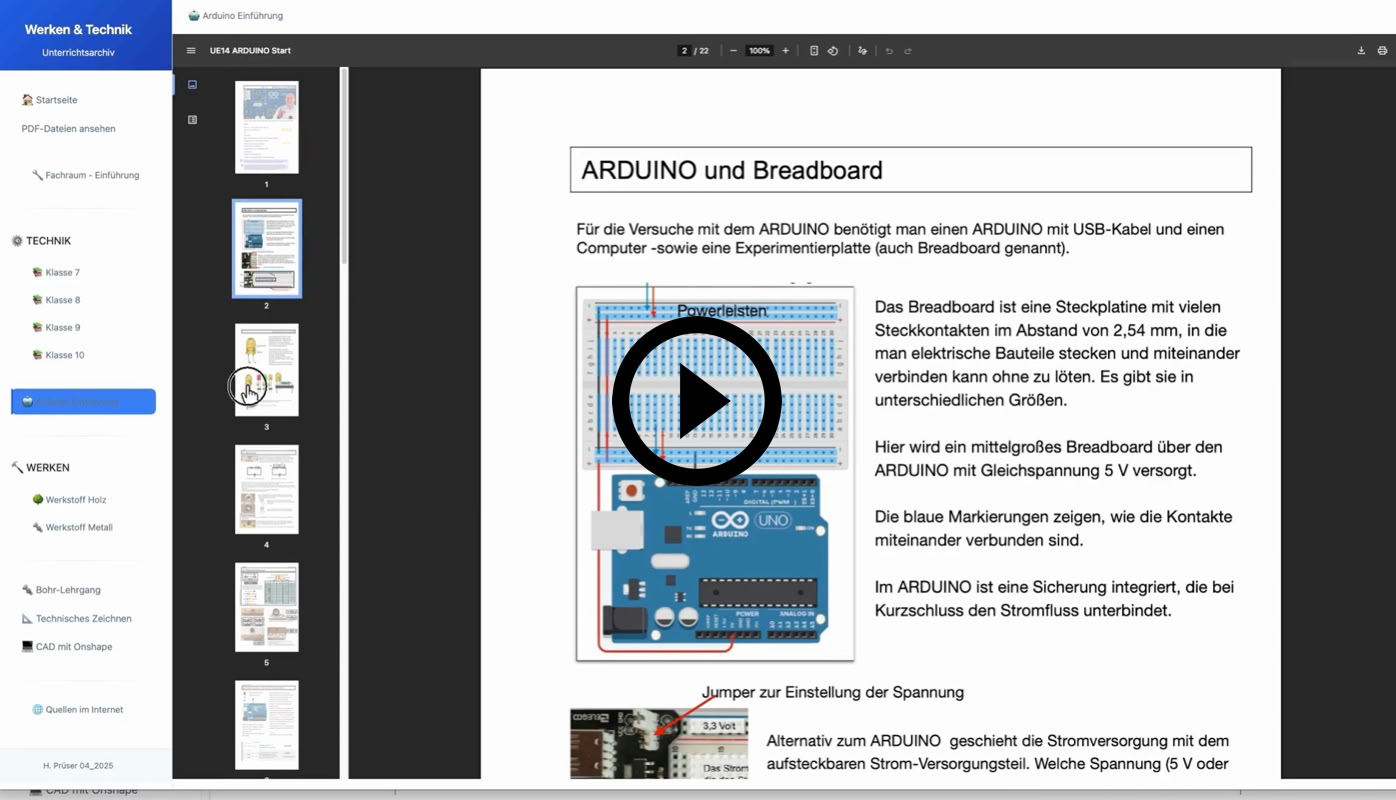Go to Startseite link

[x=56, y=100]
